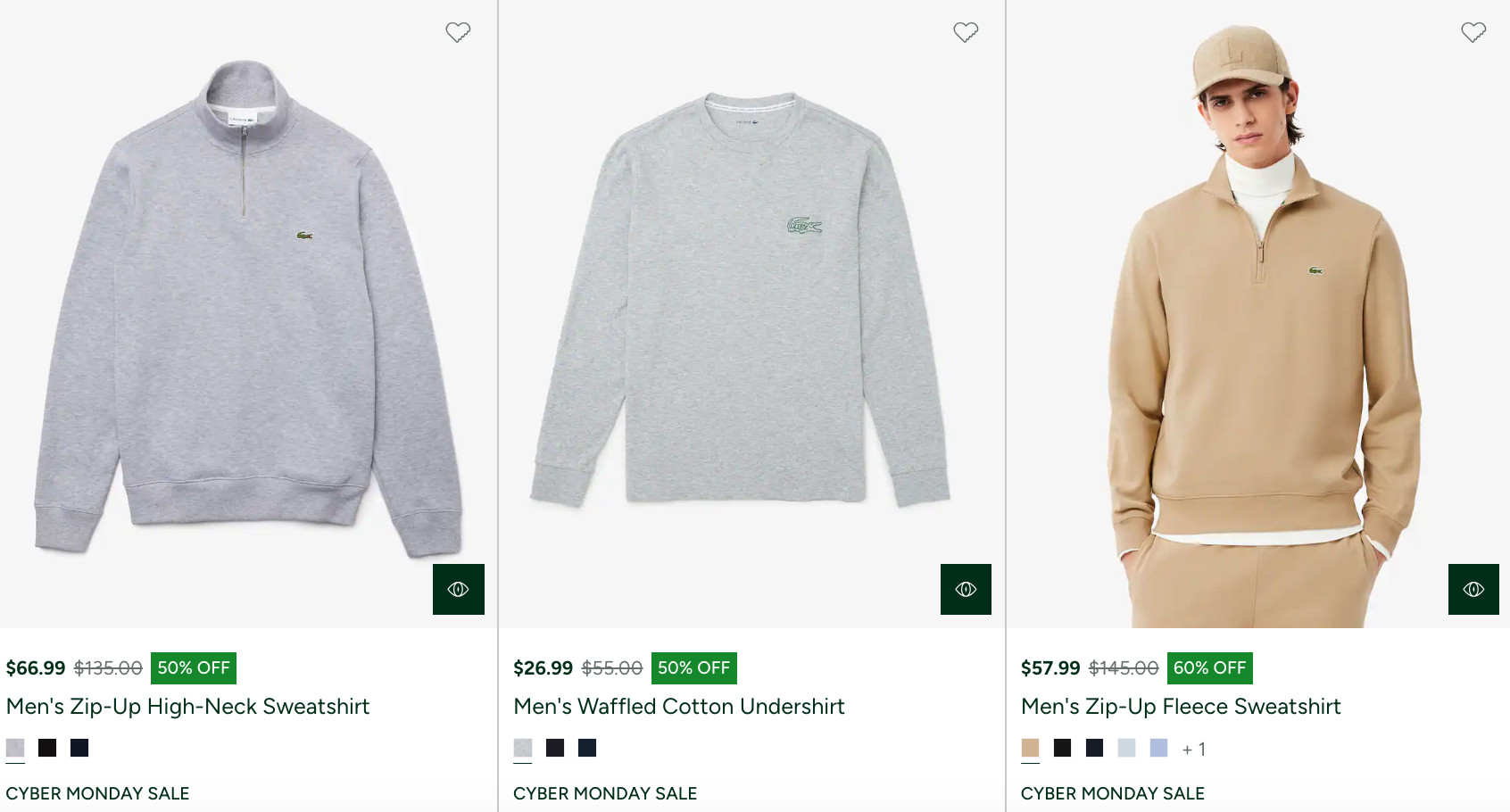The height and width of the screenshot is (812, 1510).
Task: Choose navy swatch for High-Neck Sweatshirt
Action: pos(79,748)
